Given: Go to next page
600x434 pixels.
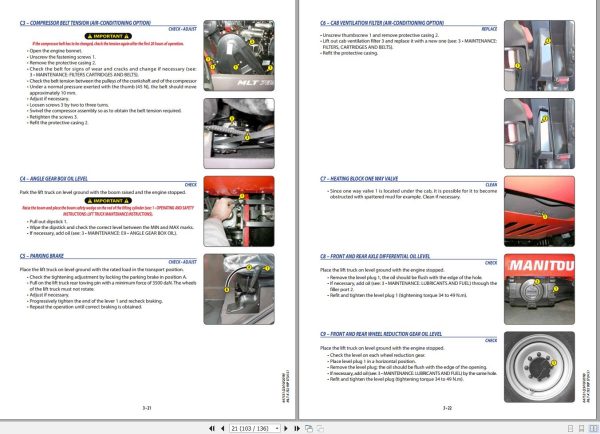Looking at the screenshot, I should pos(285,428).
